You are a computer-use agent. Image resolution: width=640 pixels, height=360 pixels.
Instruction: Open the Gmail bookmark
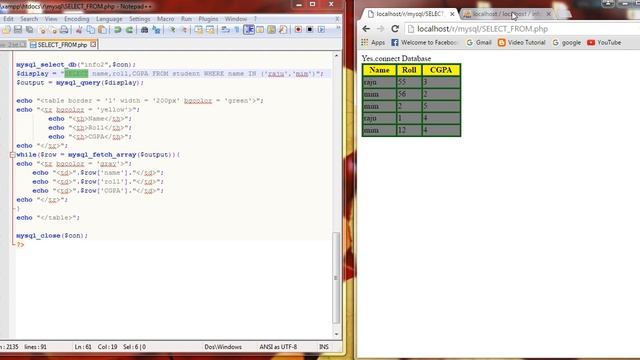479,42
